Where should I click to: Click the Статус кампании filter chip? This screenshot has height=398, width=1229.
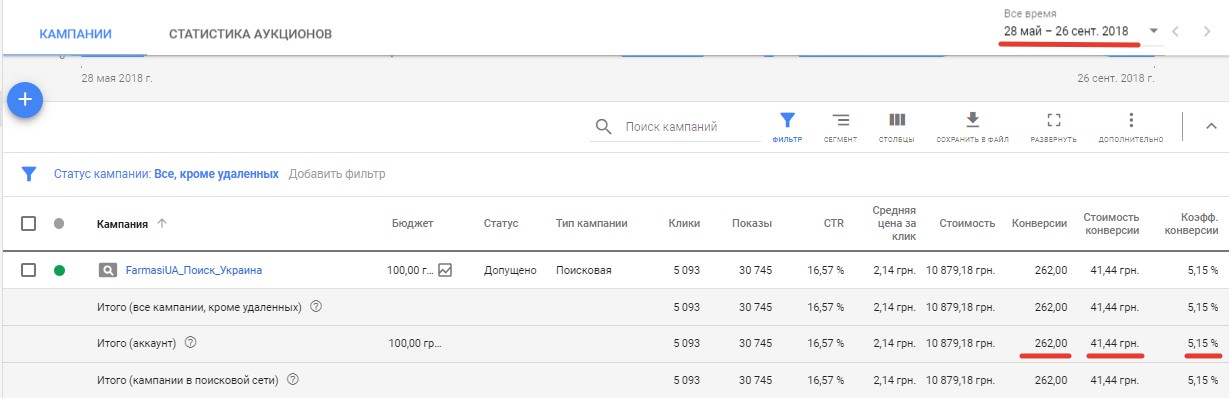[x=166, y=174]
